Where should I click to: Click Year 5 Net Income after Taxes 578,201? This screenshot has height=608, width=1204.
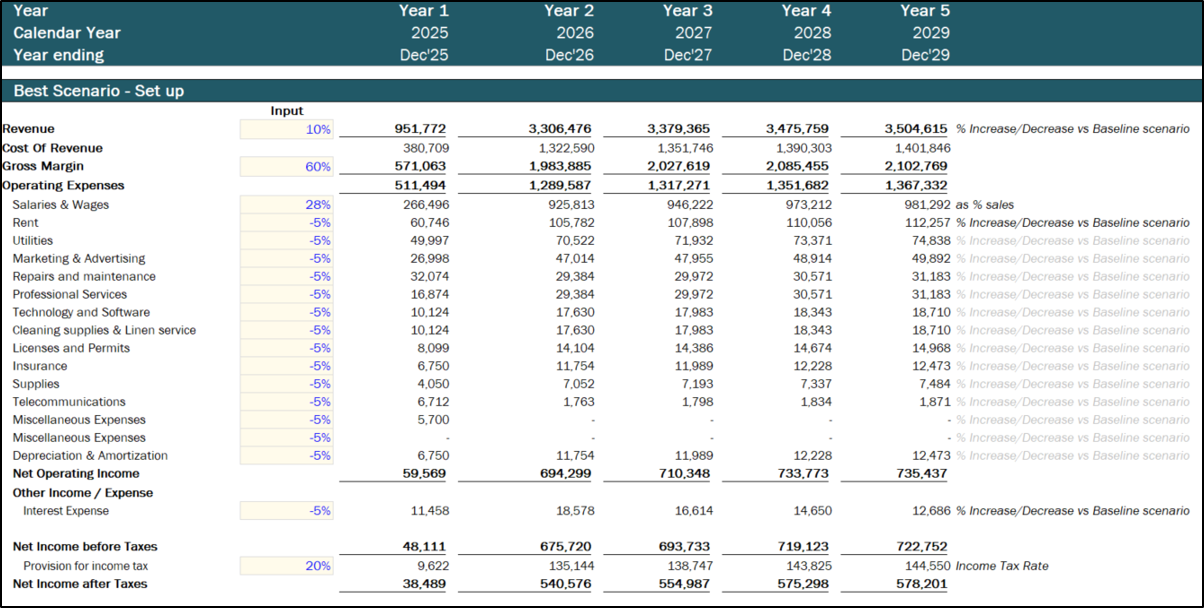coord(915,584)
